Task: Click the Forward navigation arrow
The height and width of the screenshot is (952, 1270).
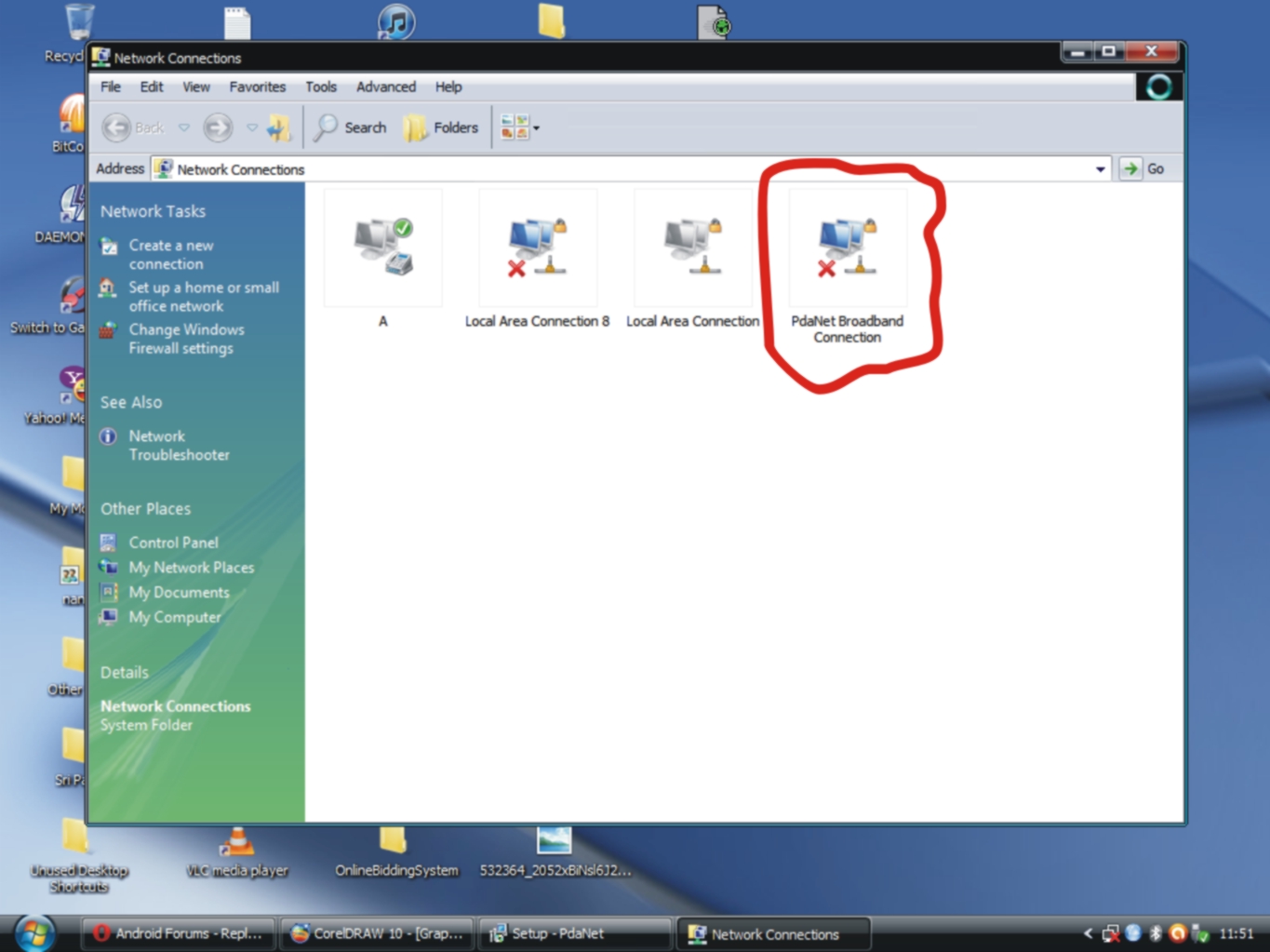Action: (x=218, y=127)
